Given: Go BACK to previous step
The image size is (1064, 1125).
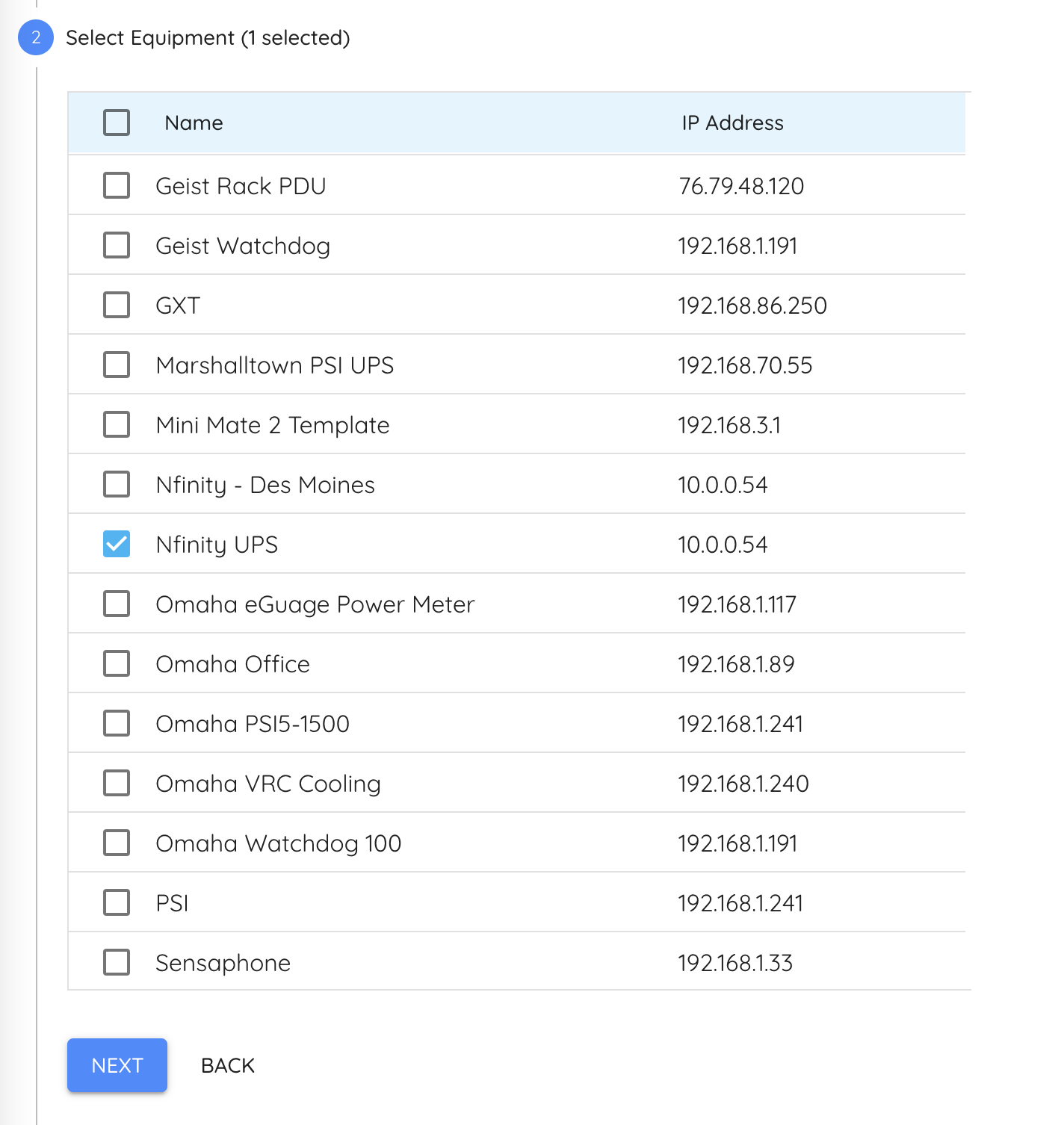Looking at the screenshot, I should pyautogui.click(x=228, y=1065).
